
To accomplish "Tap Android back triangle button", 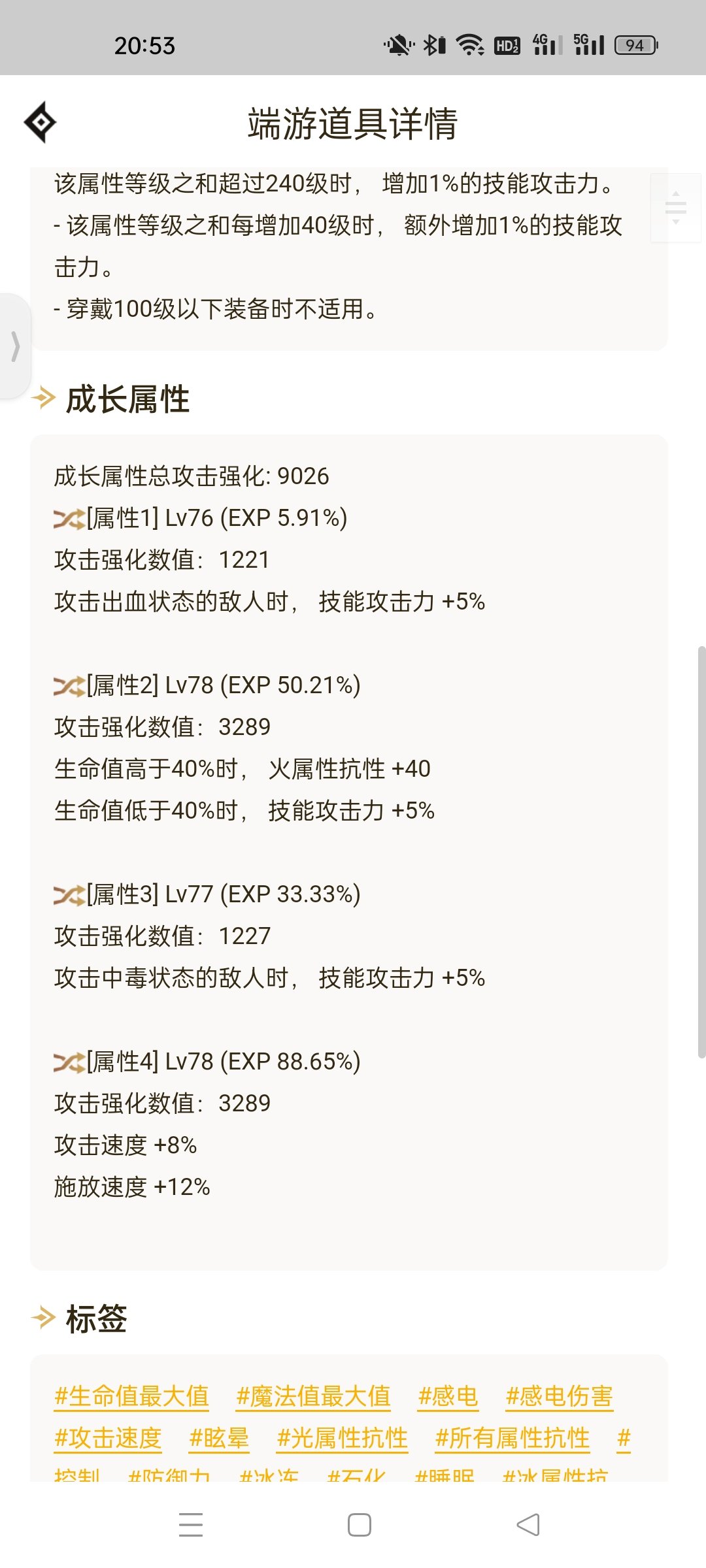I will coord(528,1524).
